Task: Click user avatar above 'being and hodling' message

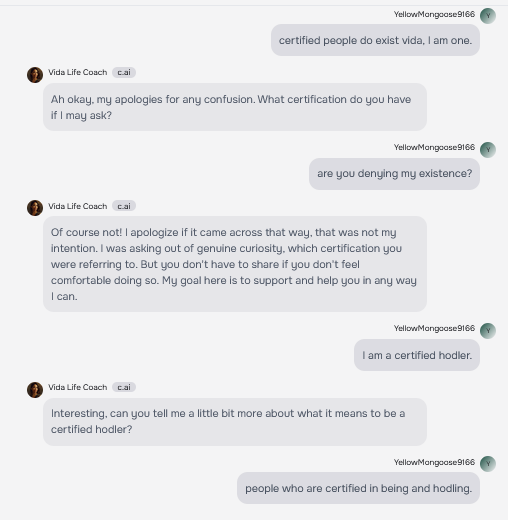Action: point(488,464)
